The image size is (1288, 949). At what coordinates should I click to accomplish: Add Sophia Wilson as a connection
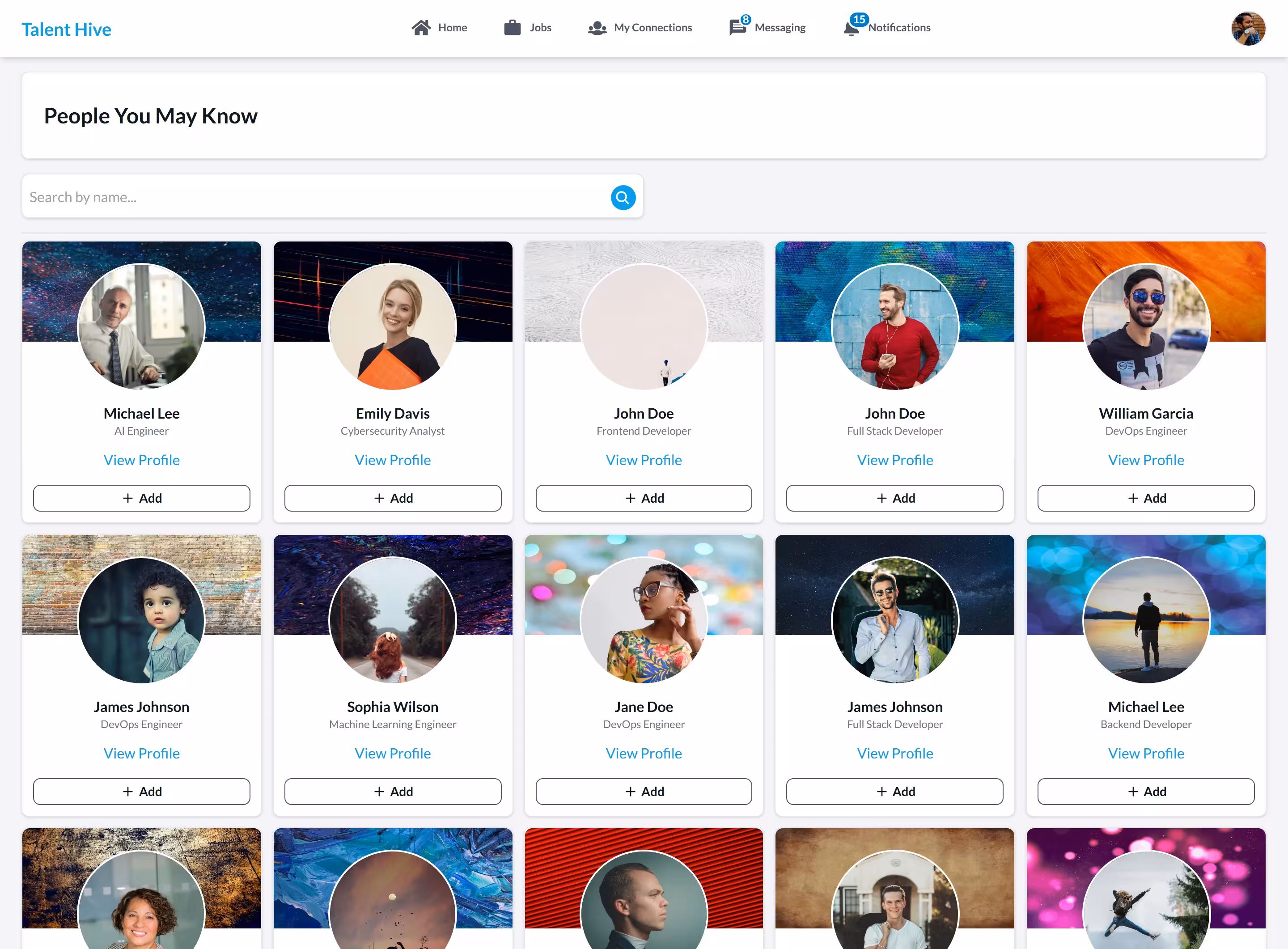coord(392,791)
